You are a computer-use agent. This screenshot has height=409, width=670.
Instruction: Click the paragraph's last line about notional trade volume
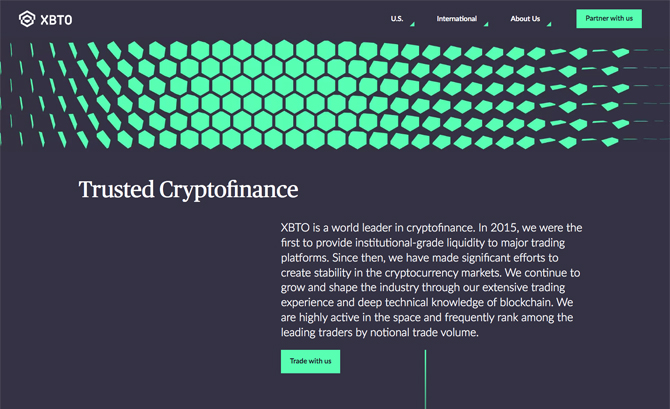(379, 332)
